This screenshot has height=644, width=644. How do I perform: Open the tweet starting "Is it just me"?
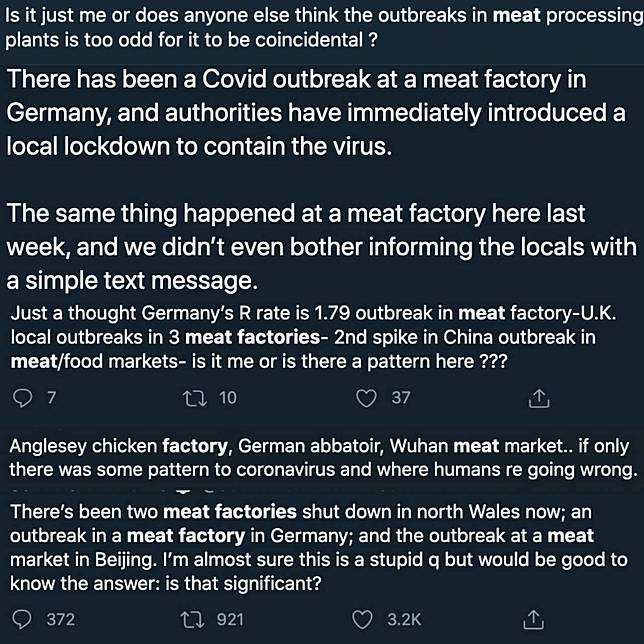[x=300, y=28]
